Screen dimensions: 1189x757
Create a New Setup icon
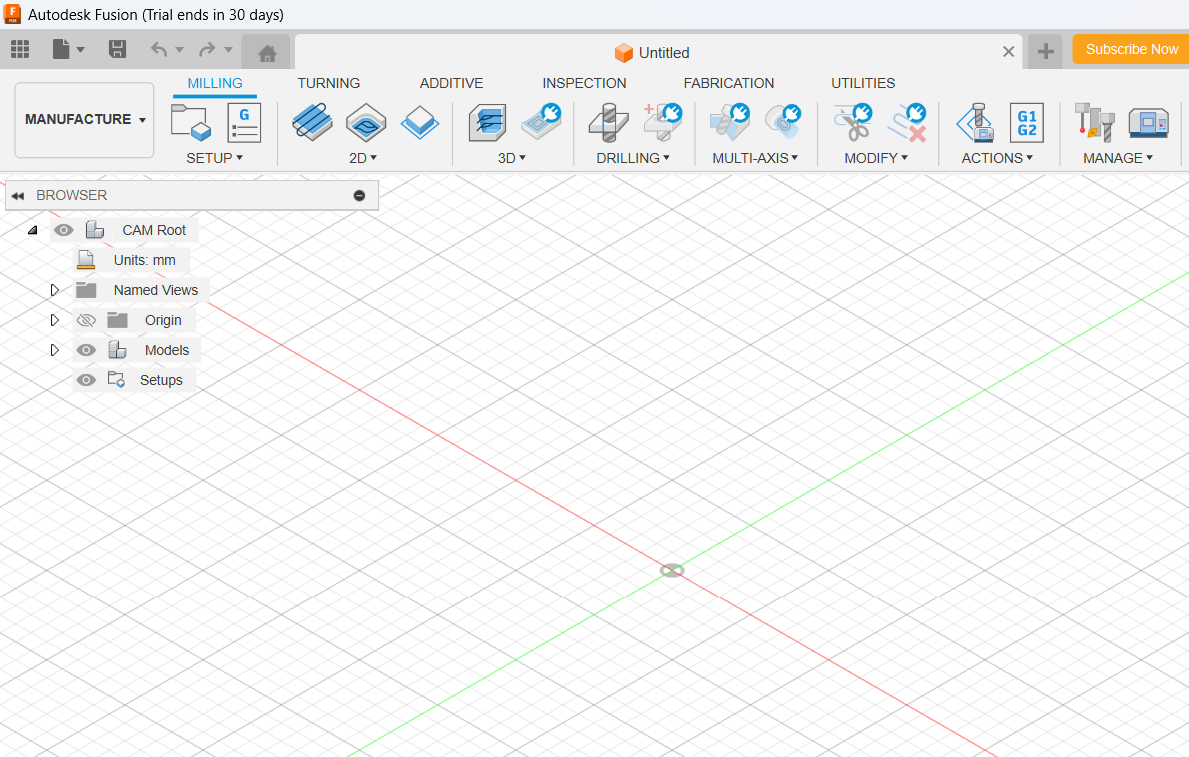190,123
